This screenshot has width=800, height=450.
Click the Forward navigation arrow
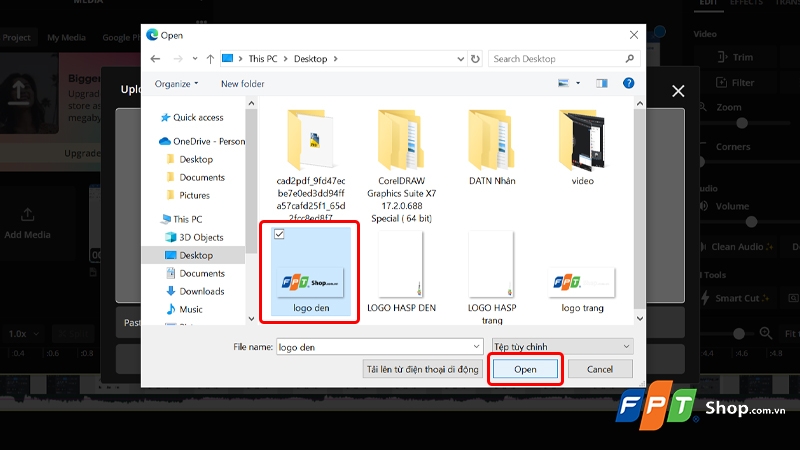point(178,59)
